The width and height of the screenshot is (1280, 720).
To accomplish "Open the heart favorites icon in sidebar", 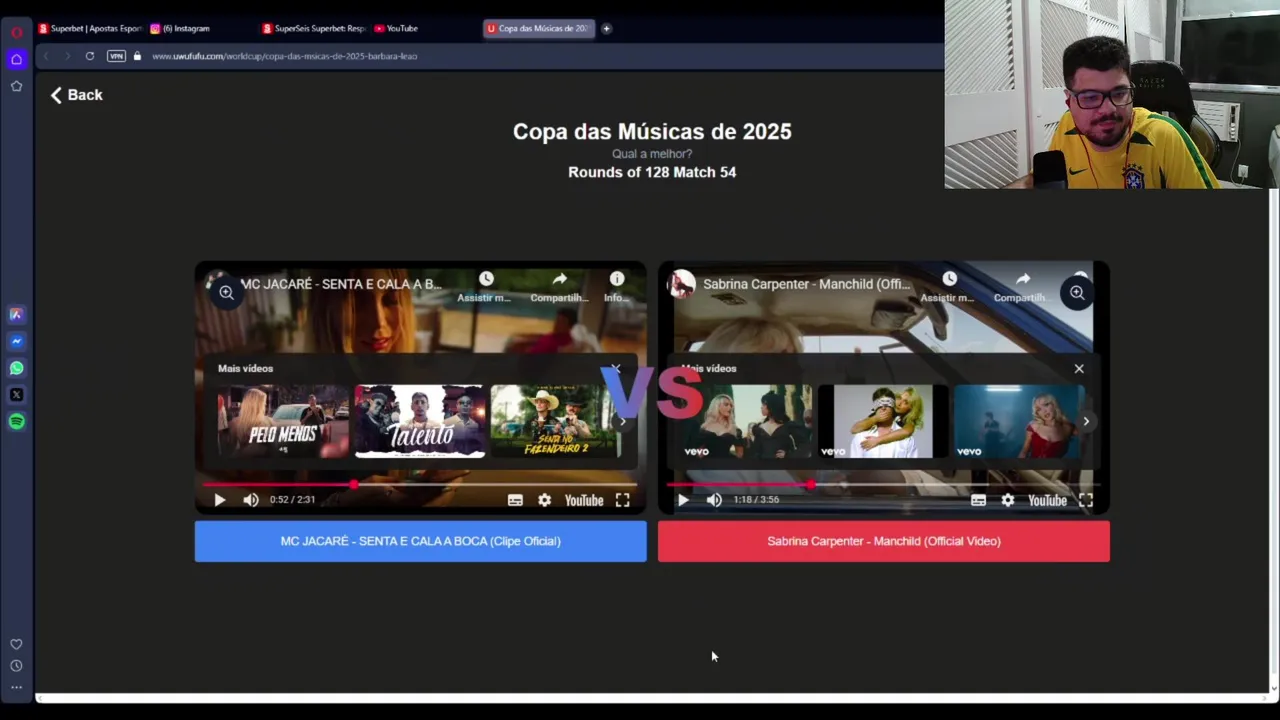I will [16, 644].
